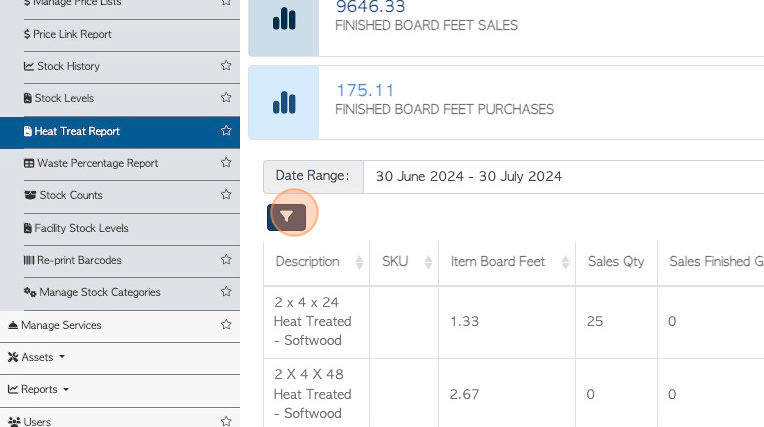764x427 pixels.
Task: Toggle favorite star for Stock Counts
Action: (x=226, y=194)
